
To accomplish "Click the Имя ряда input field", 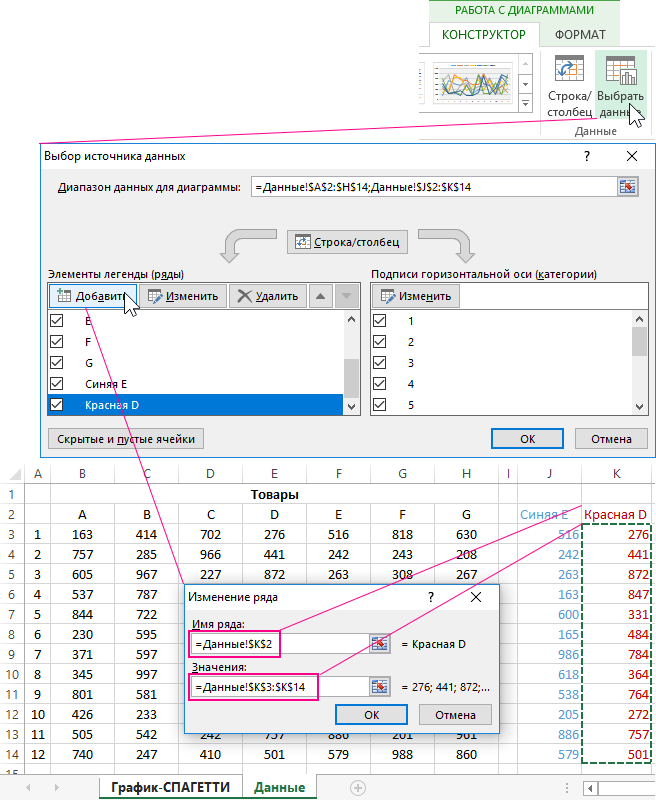I will coord(279,644).
